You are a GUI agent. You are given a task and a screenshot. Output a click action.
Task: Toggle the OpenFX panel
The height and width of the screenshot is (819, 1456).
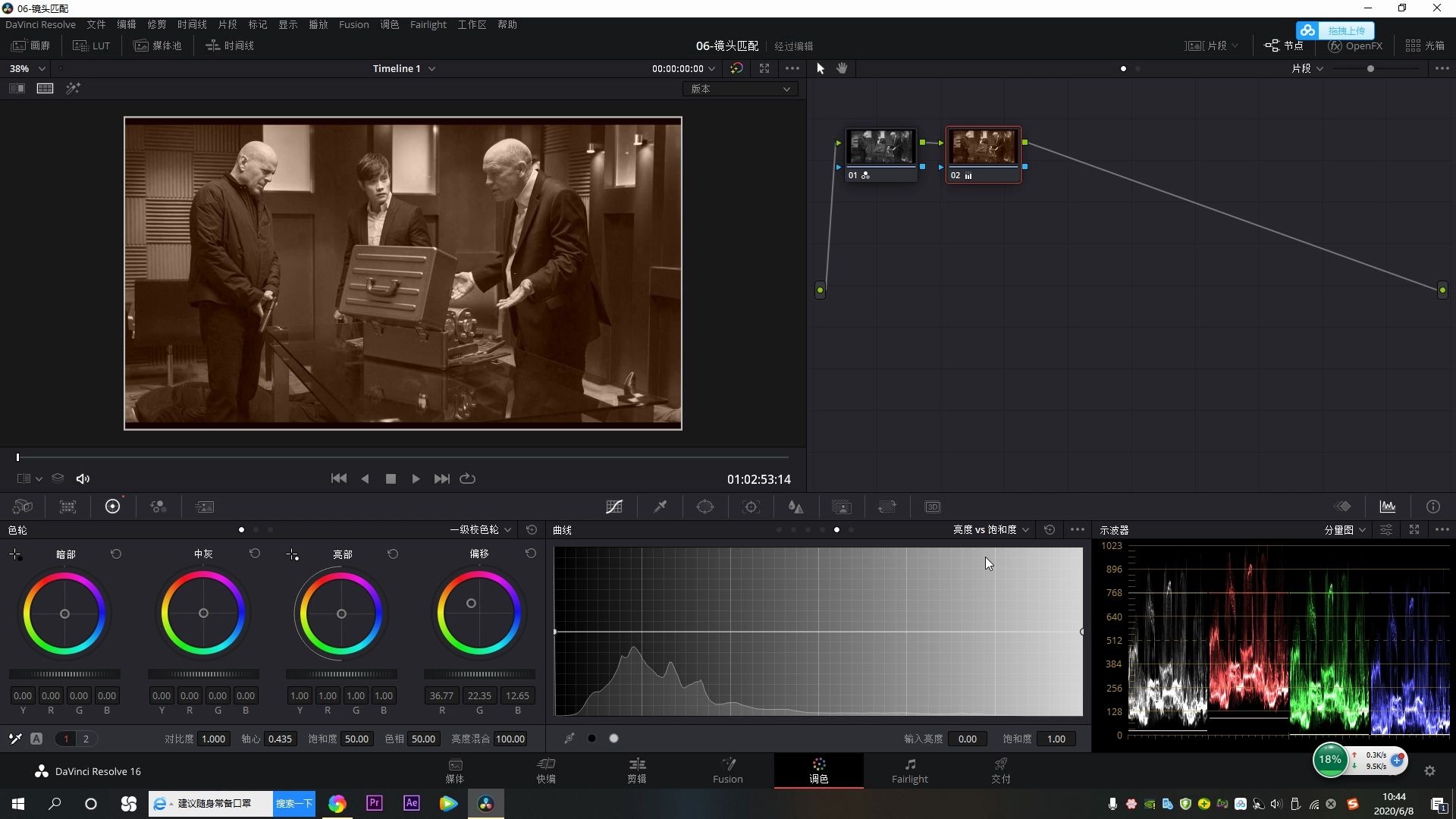pyautogui.click(x=1355, y=45)
